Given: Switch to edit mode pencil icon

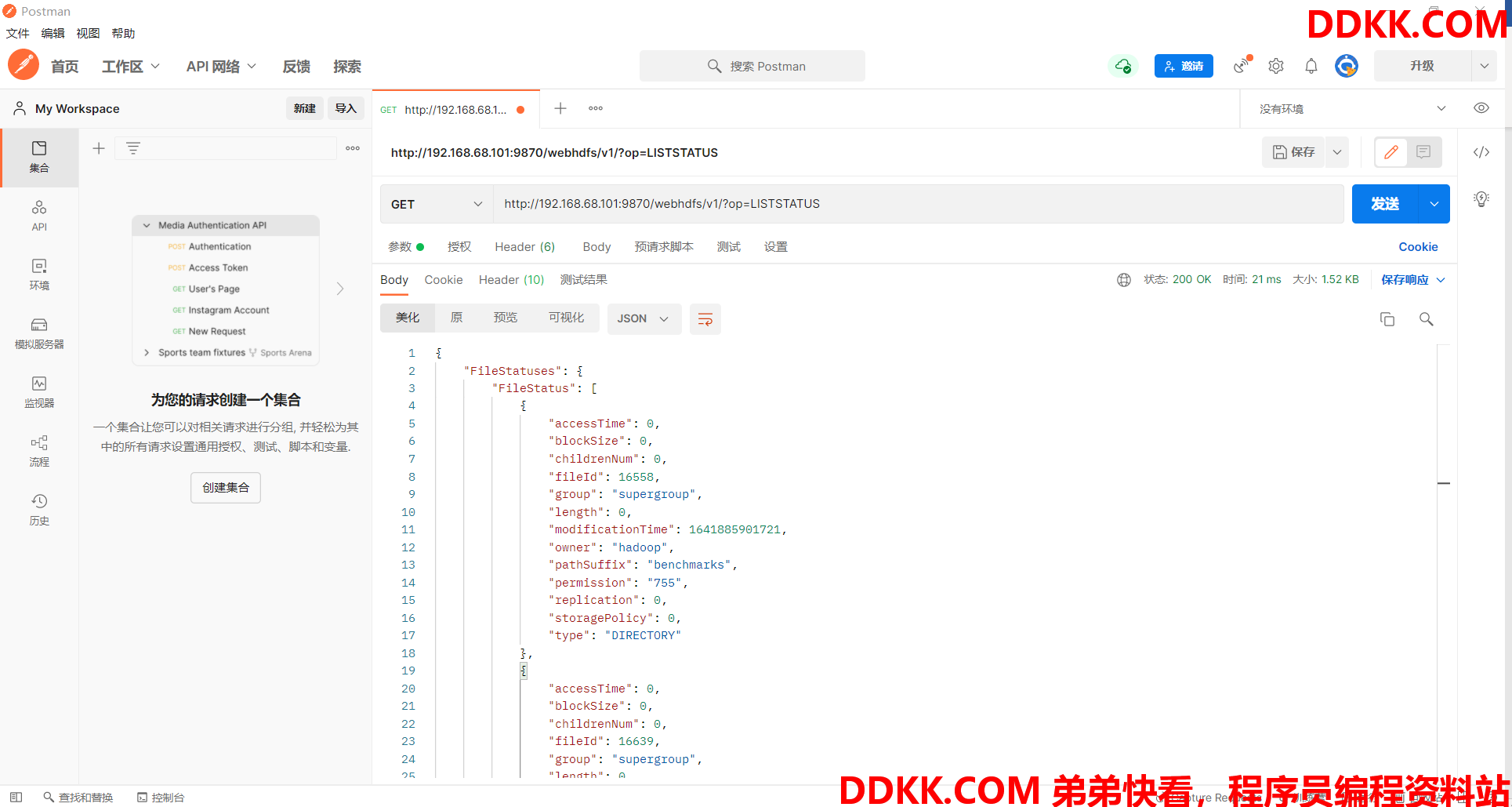Looking at the screenshot, I should pos(1391,152).
